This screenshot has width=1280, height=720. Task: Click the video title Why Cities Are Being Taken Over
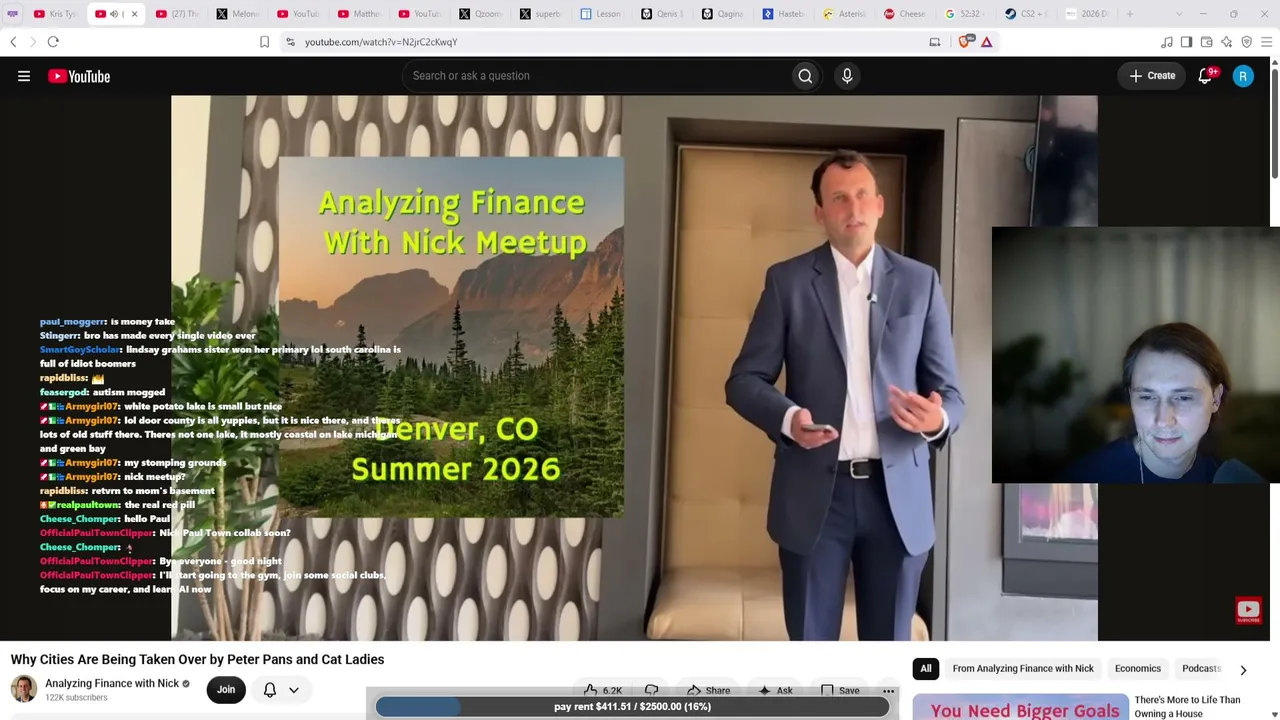197,660
